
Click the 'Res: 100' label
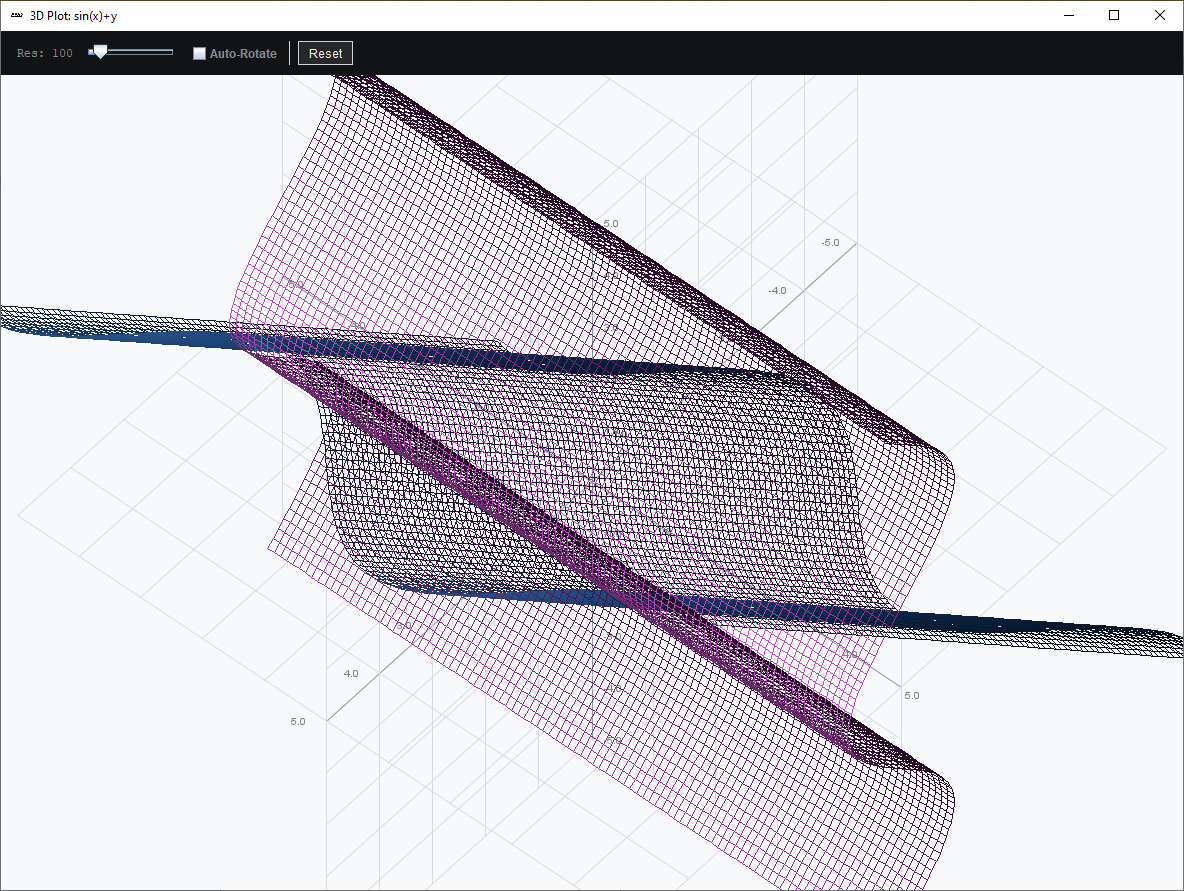pyautogui.click(x=45, y=54)
